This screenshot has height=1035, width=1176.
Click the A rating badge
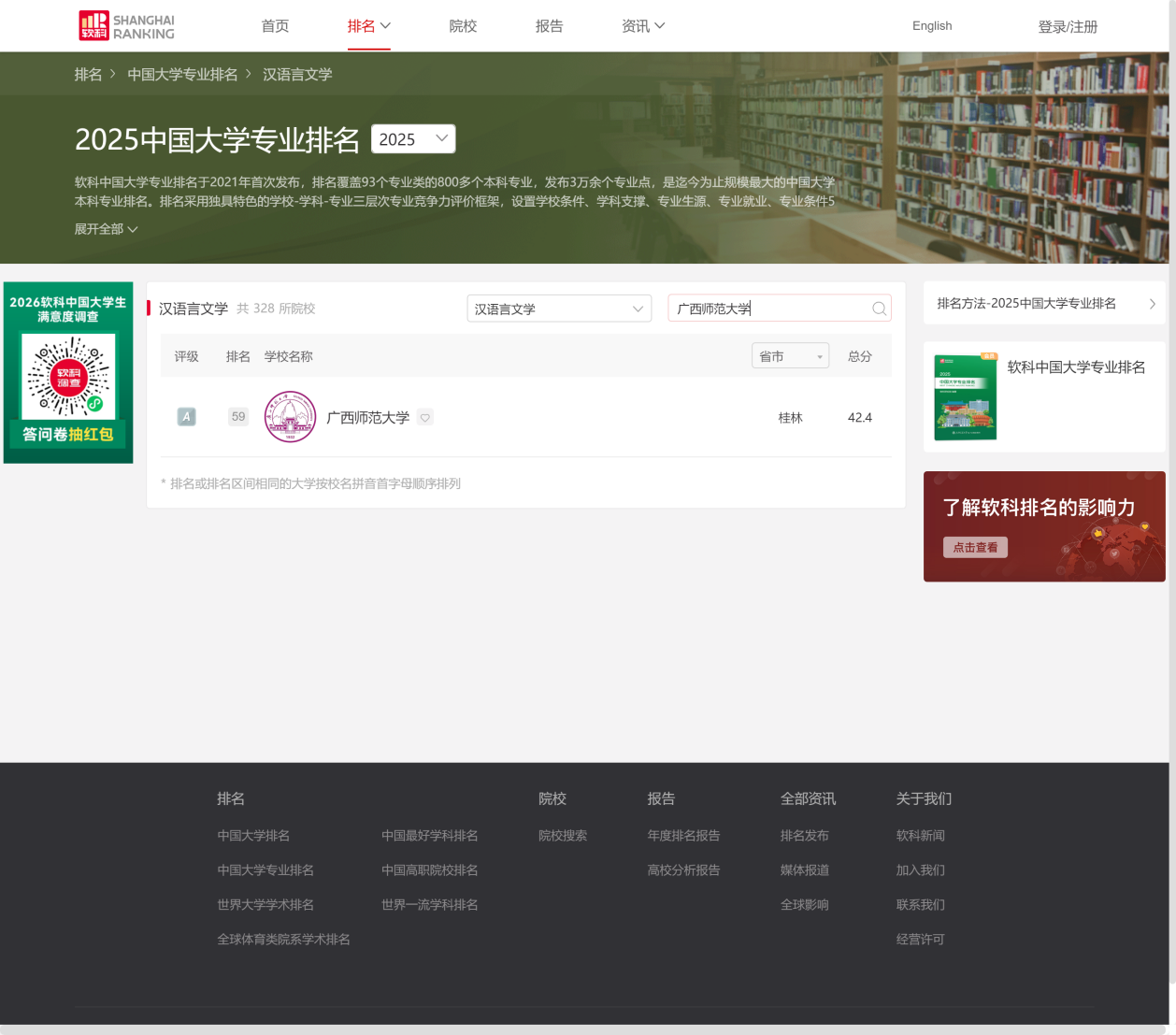point(187,417)
